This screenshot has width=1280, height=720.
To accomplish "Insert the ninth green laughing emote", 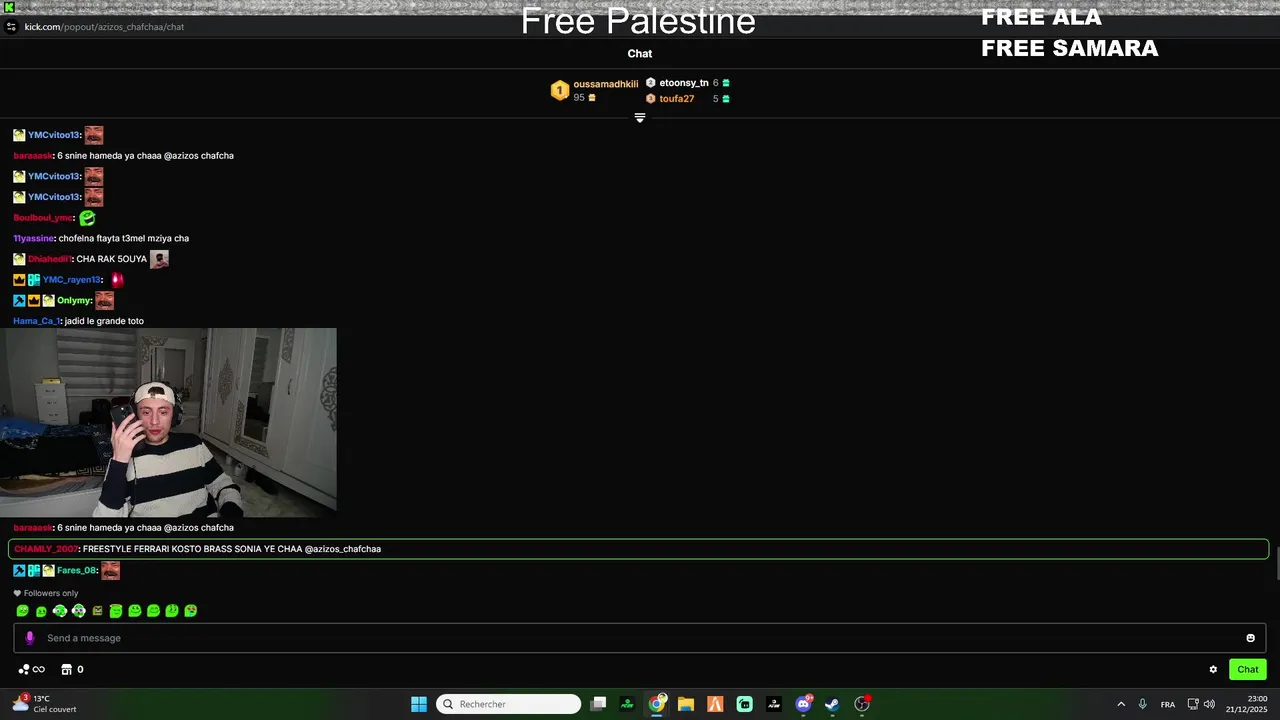I will (172, 611).
